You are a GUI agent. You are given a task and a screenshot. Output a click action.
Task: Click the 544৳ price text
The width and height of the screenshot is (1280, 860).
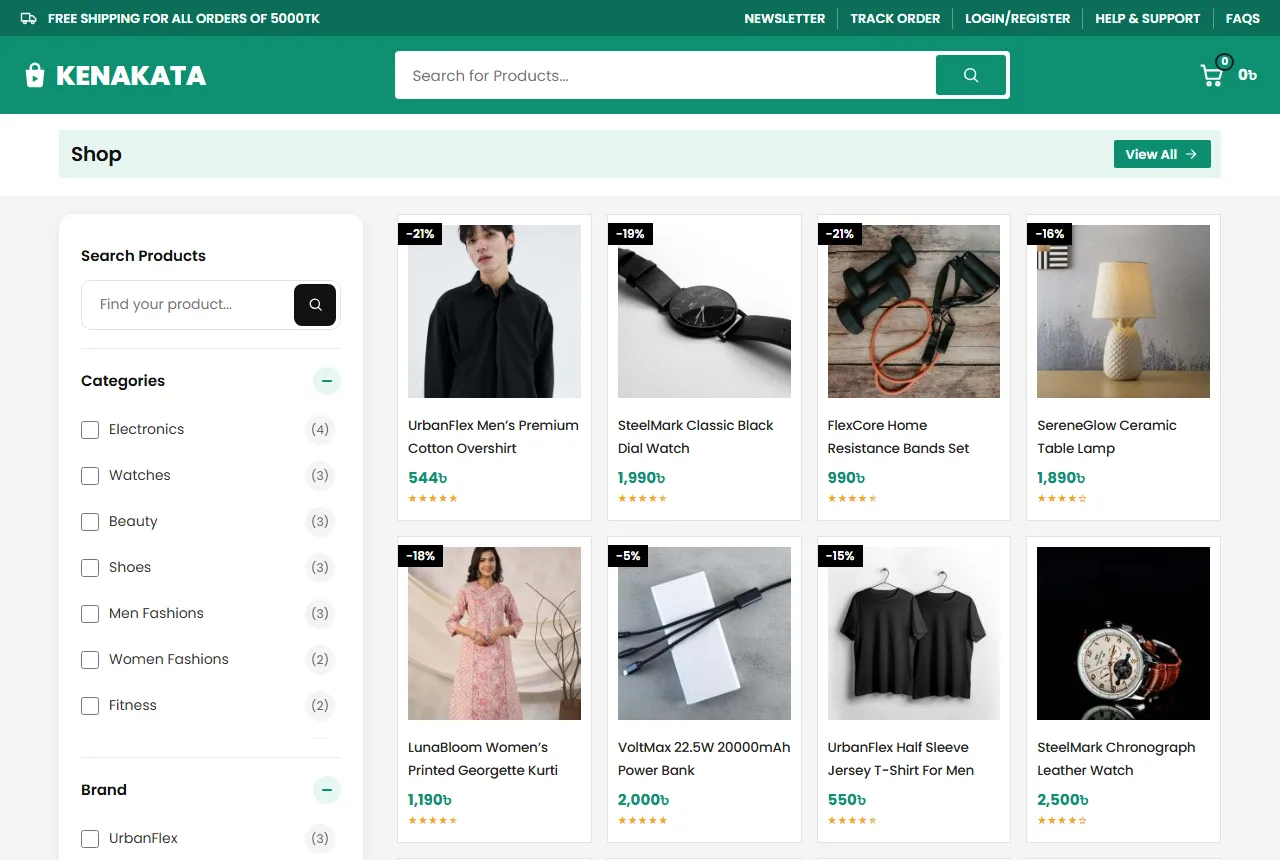coord(428,478)
